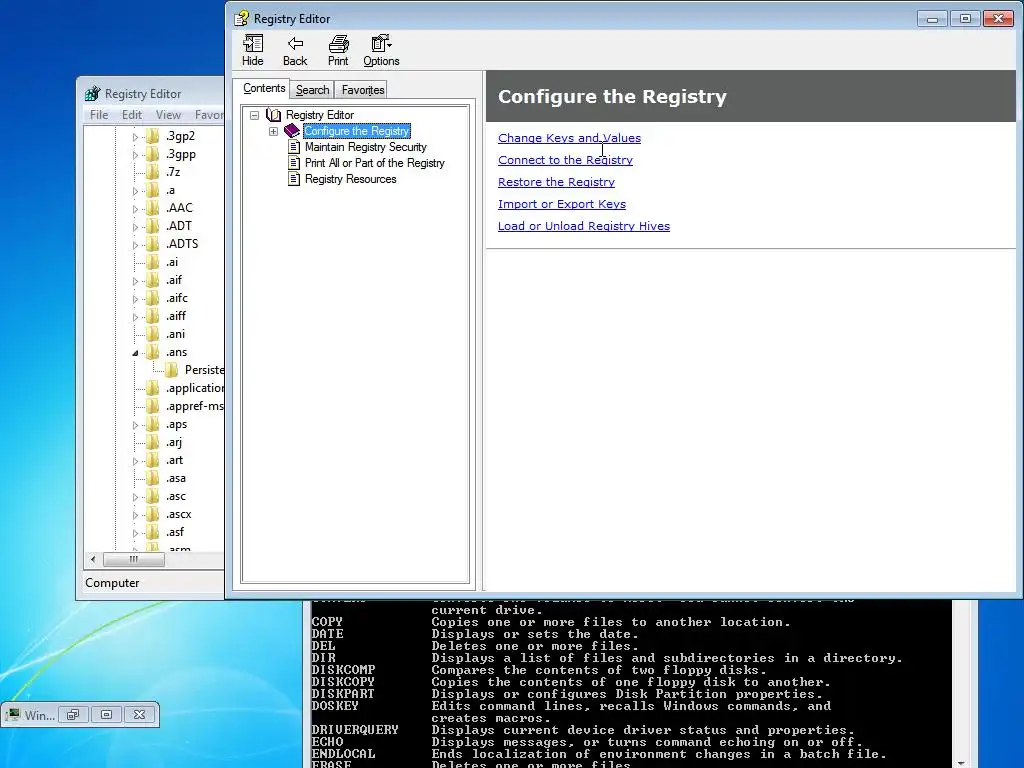Click the purple book icon for Configure the Registry
The width and height of the screenshot is (1024, 768).
292,131
